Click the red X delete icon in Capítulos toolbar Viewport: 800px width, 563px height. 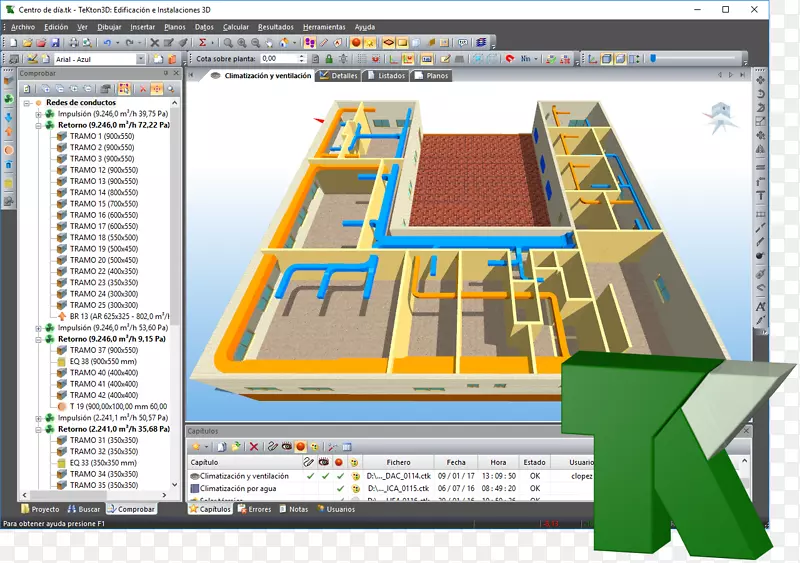[254, 446]
